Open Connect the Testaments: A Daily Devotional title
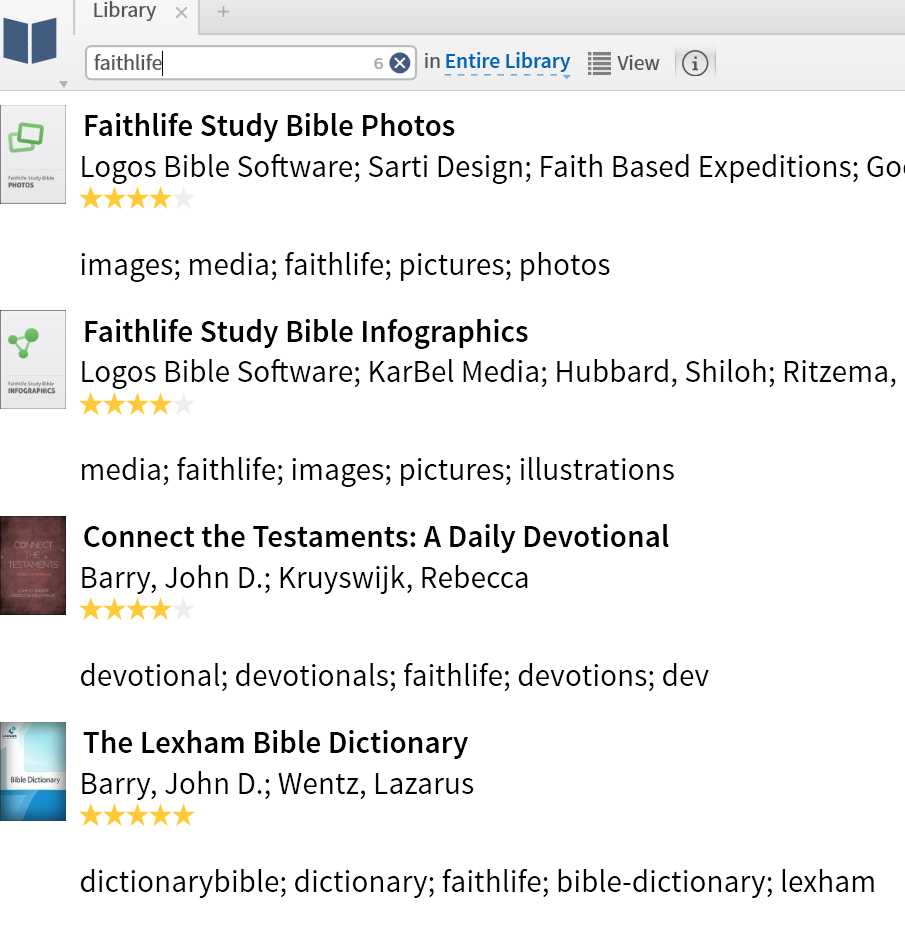 pos(376,537)
